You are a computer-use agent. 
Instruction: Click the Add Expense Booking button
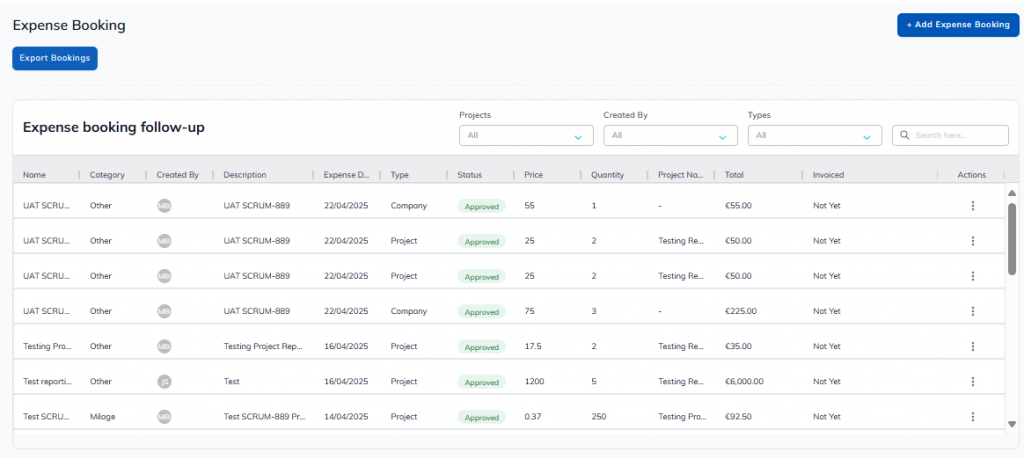[958, 25]
